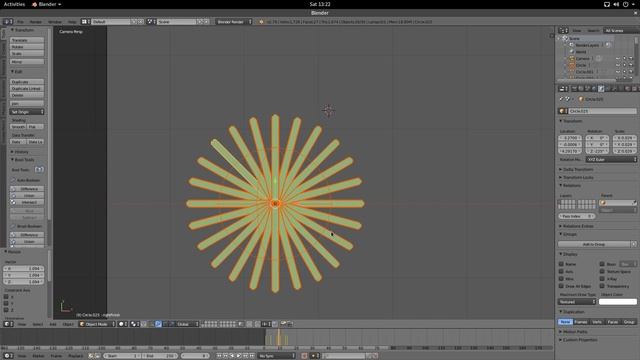Screen dimensions: 640x360
Task: Click the play animation button
Action: pyautogui.click(x=239, y=356)
